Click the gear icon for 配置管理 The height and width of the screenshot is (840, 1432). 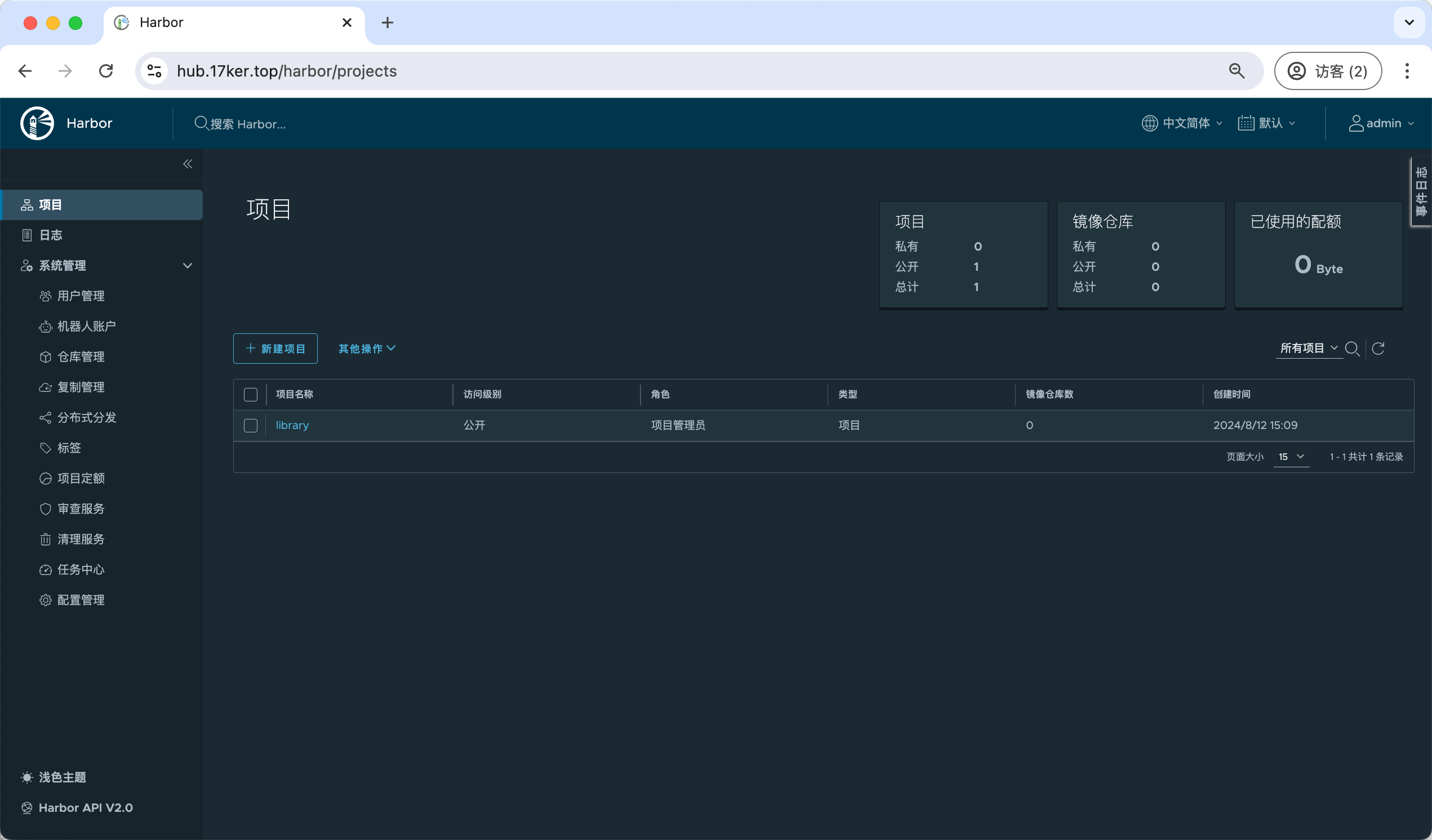pyautogui.click(x=46, y=600)
